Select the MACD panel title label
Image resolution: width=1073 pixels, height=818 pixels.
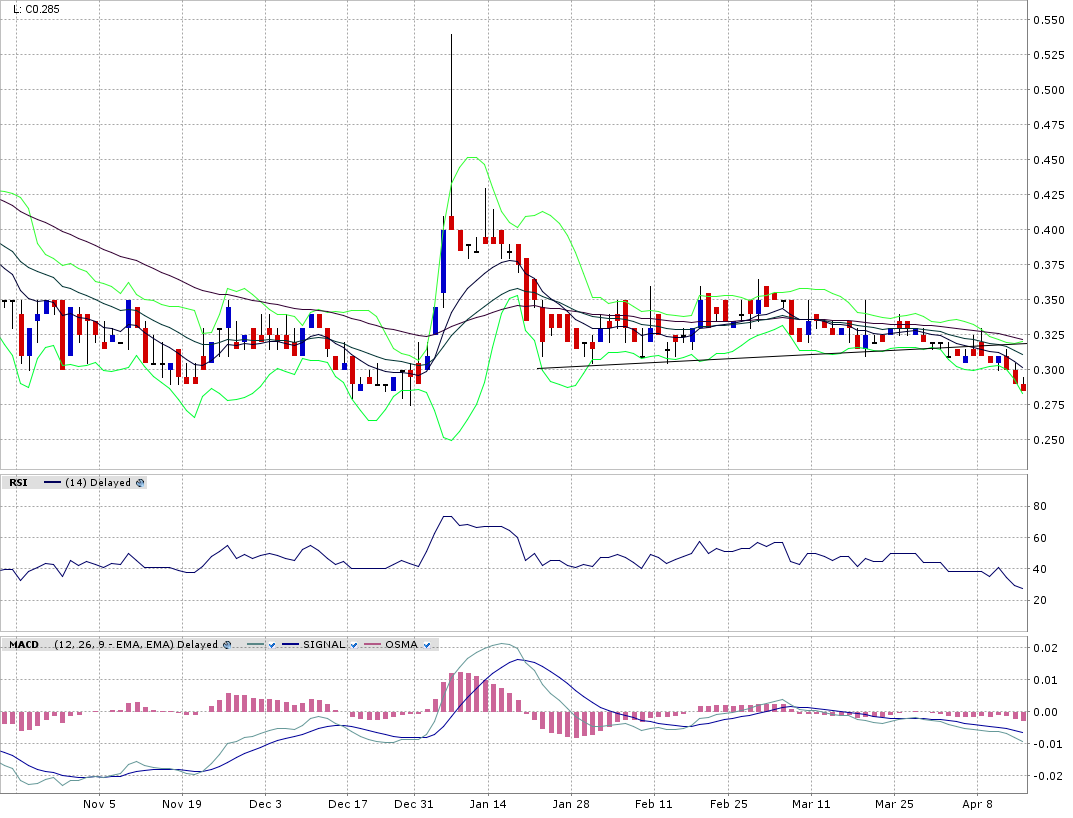click(x=23, y=645)
